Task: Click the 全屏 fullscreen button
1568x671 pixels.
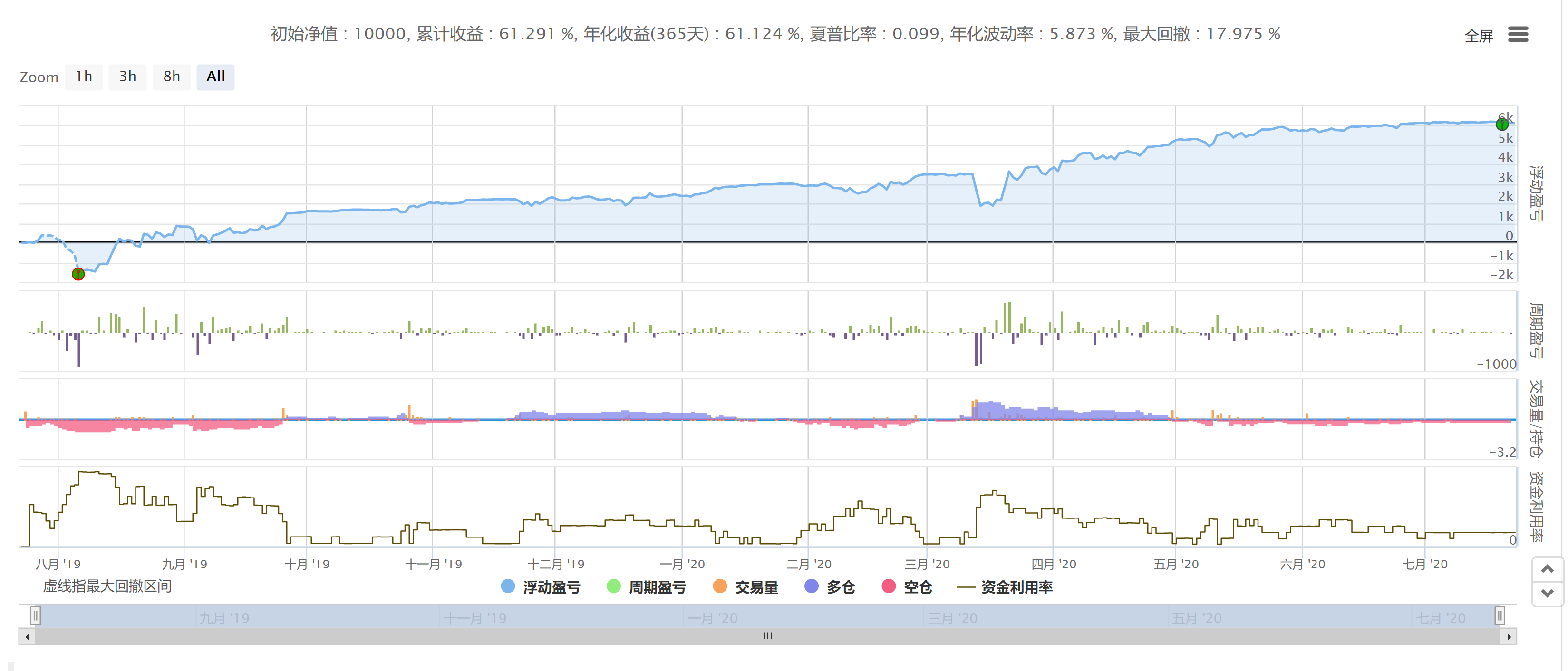Action: [1479, 37]
